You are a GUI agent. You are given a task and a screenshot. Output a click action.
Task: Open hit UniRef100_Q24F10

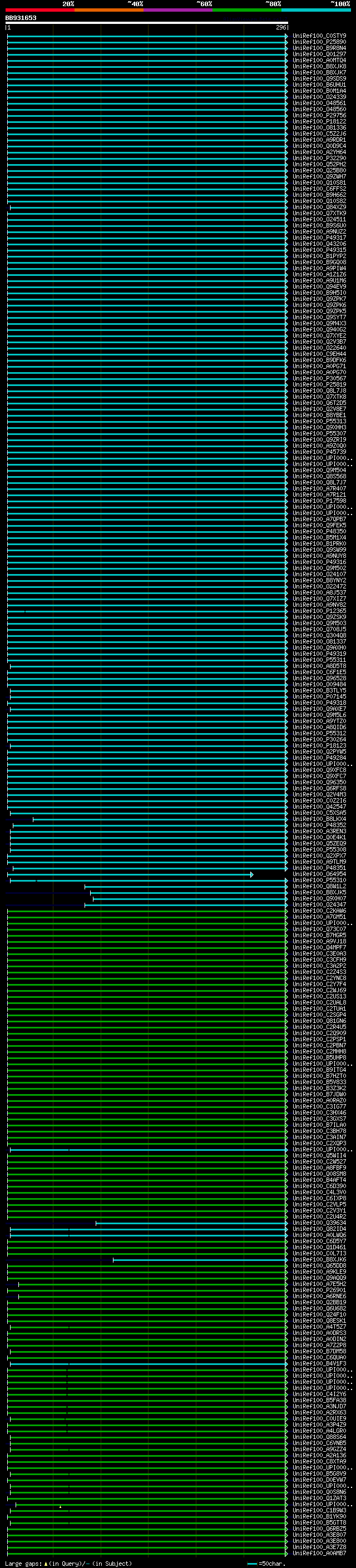point(319,1315)
